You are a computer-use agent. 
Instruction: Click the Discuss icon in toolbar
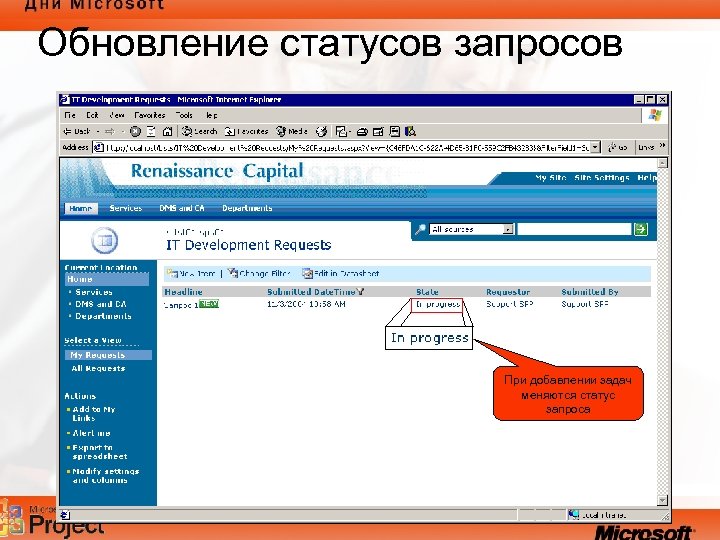coord(394,132)
